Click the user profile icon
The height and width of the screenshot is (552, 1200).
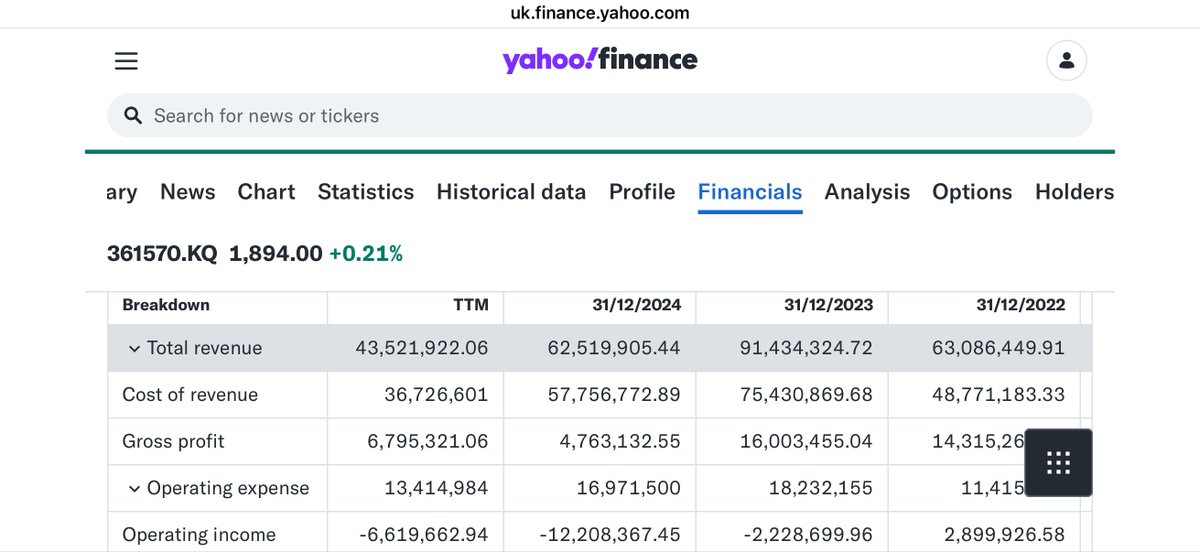pyautogui.click(x=1066, y=61)
